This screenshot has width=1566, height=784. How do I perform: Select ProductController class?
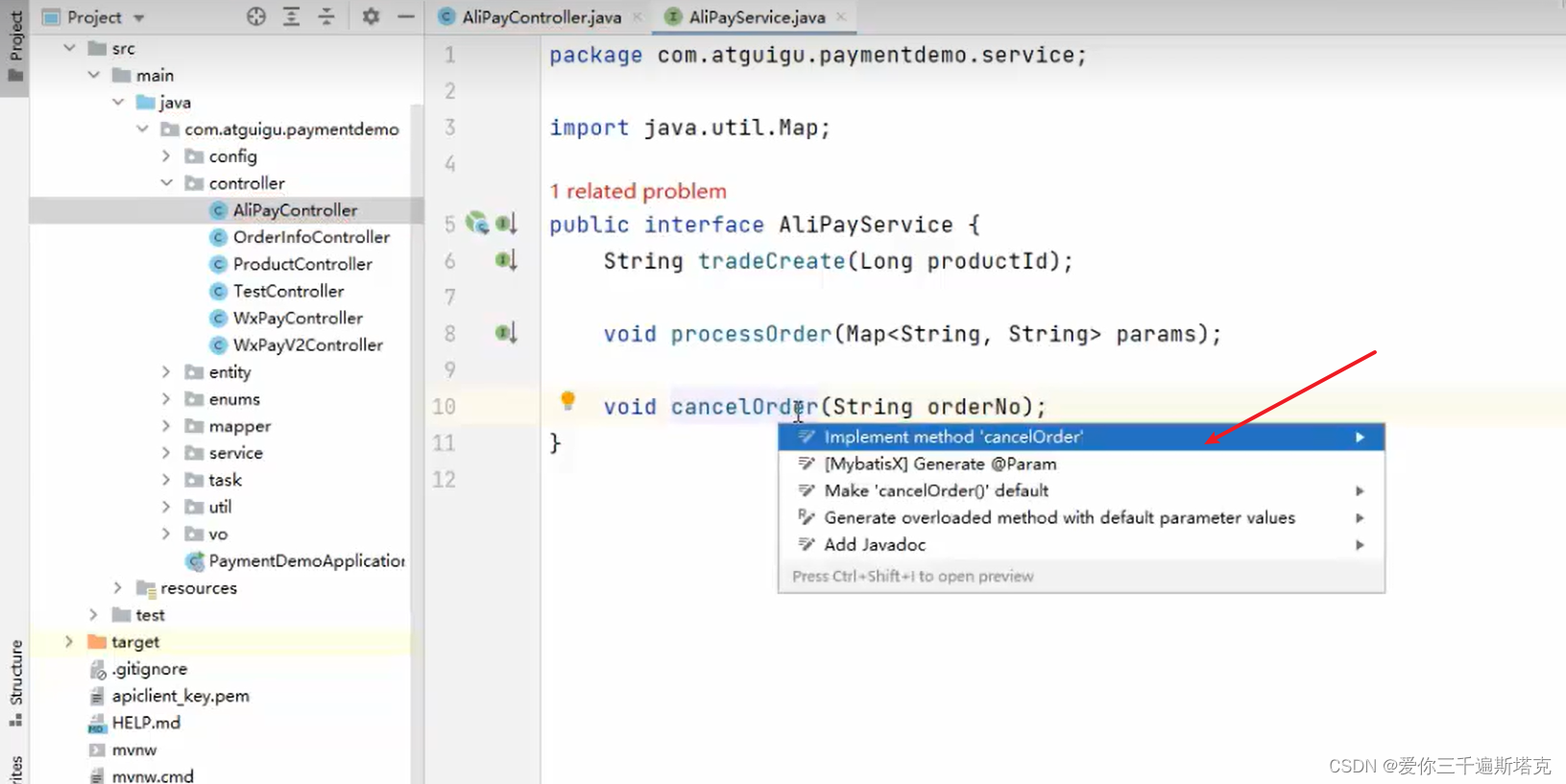(301, 263)
